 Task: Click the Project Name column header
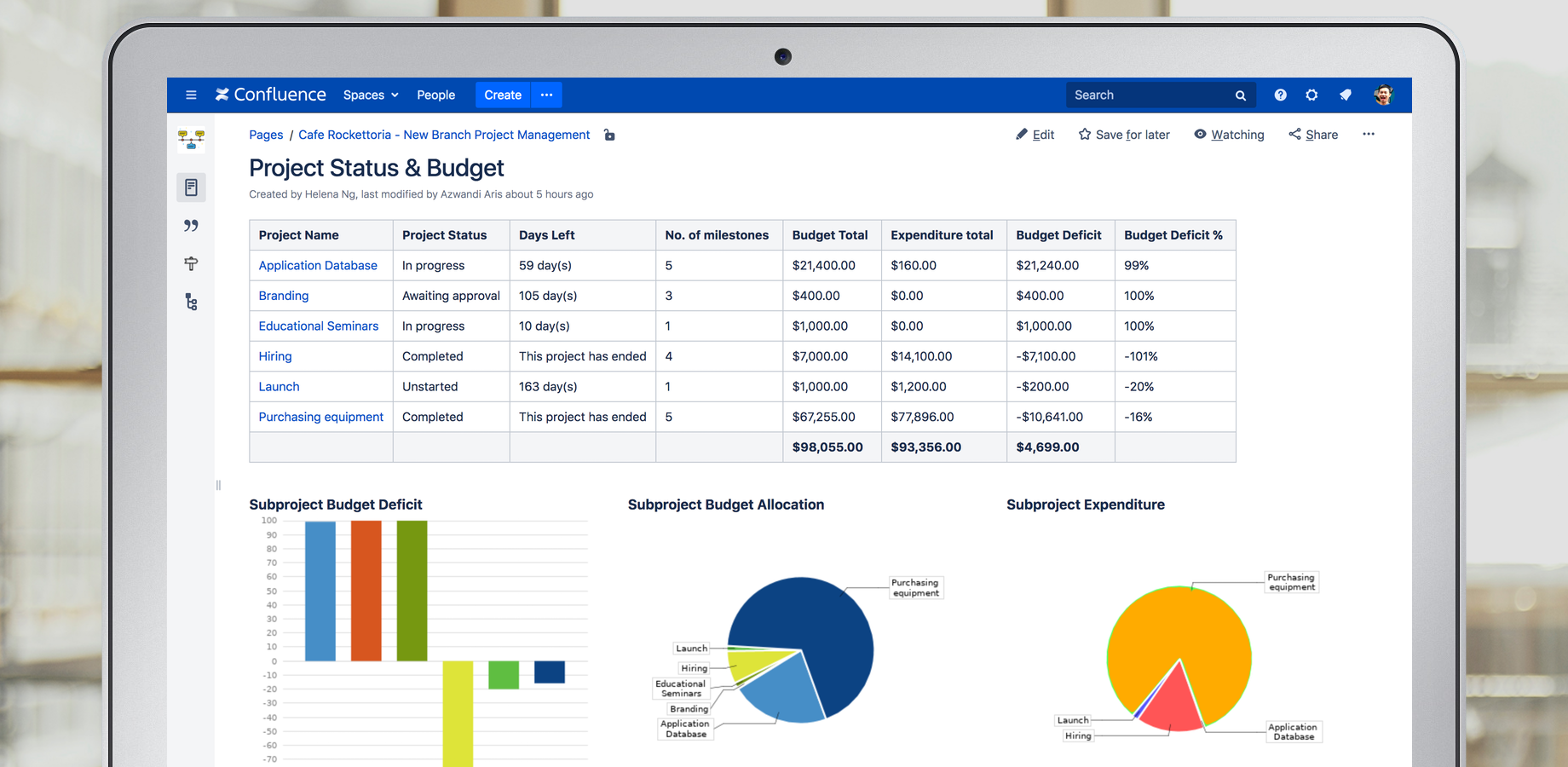[321, 235]
